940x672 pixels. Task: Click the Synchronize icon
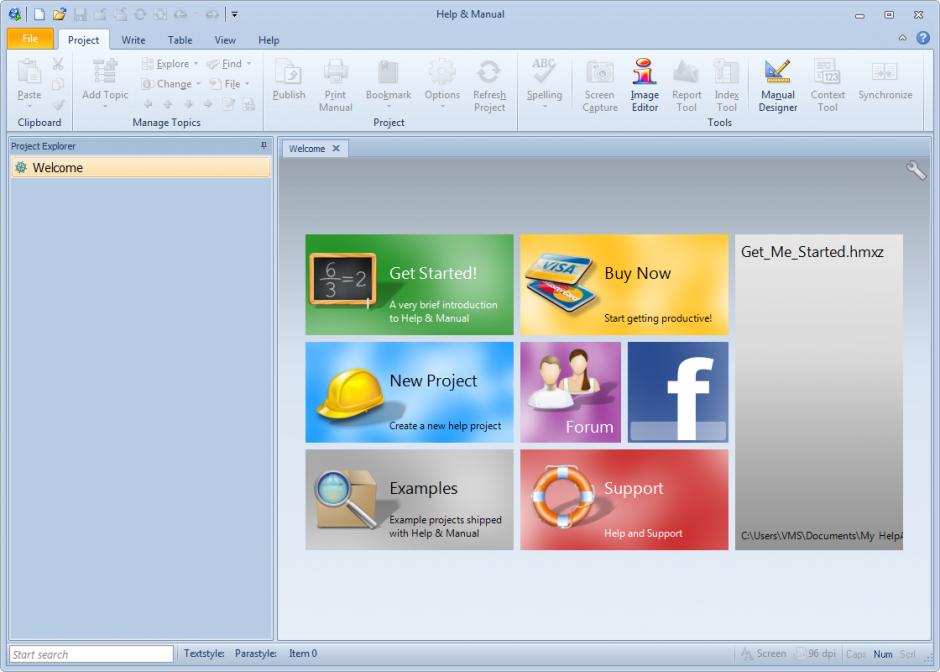click(885, 72)
